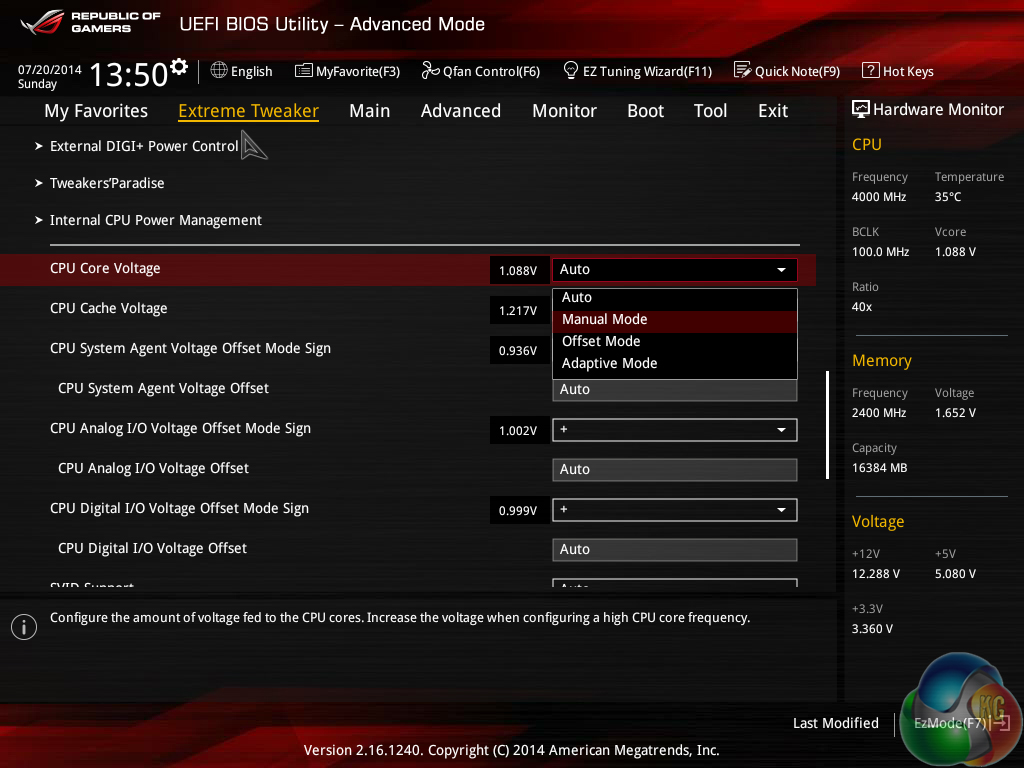Choose Offset Mode option
Screen dimensions: 1024x768
(674, 342)
